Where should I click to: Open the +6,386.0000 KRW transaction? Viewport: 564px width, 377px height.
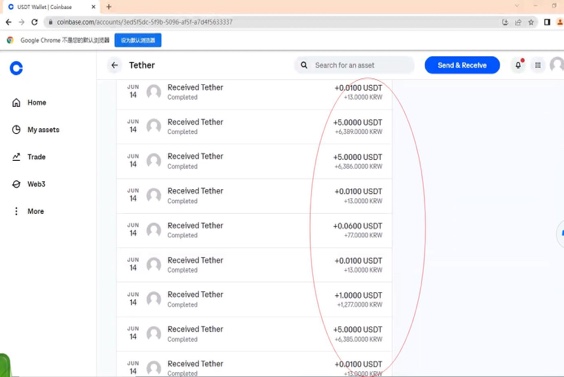pos(254,161)
